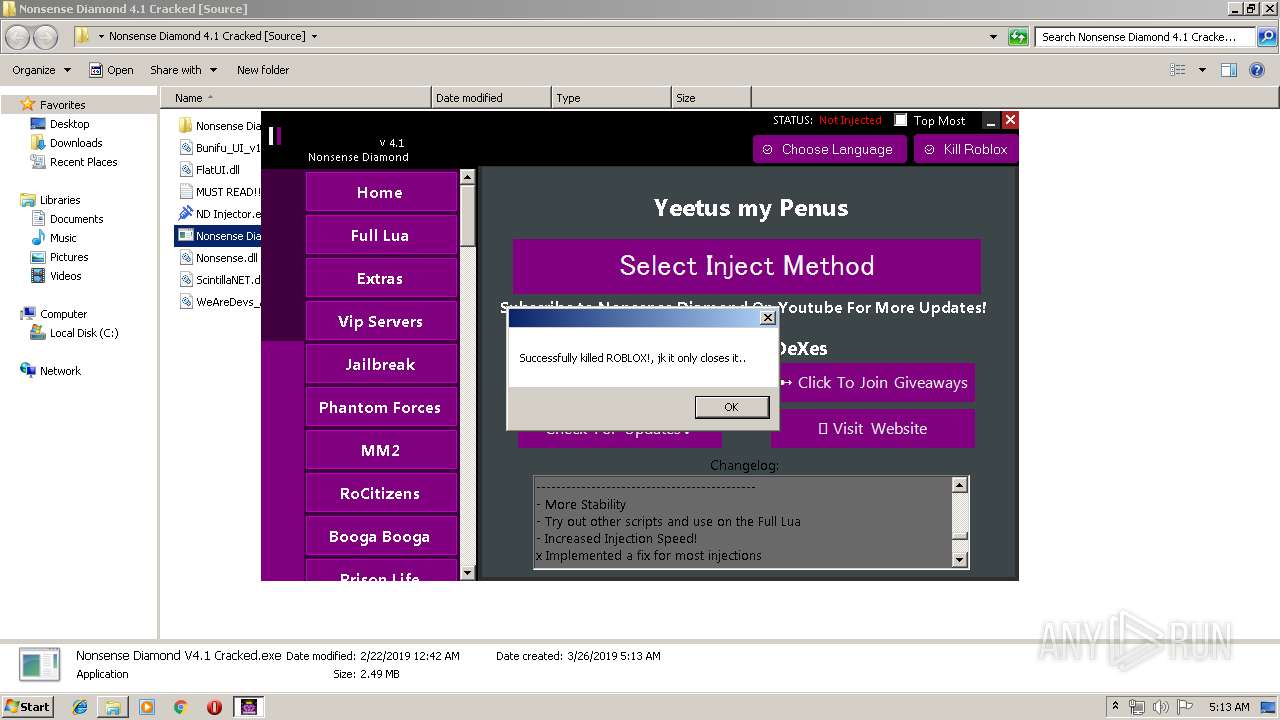Open the Documents library
Screen dimensions: 1280x720
pyautogui.click(x=76, y=219)
